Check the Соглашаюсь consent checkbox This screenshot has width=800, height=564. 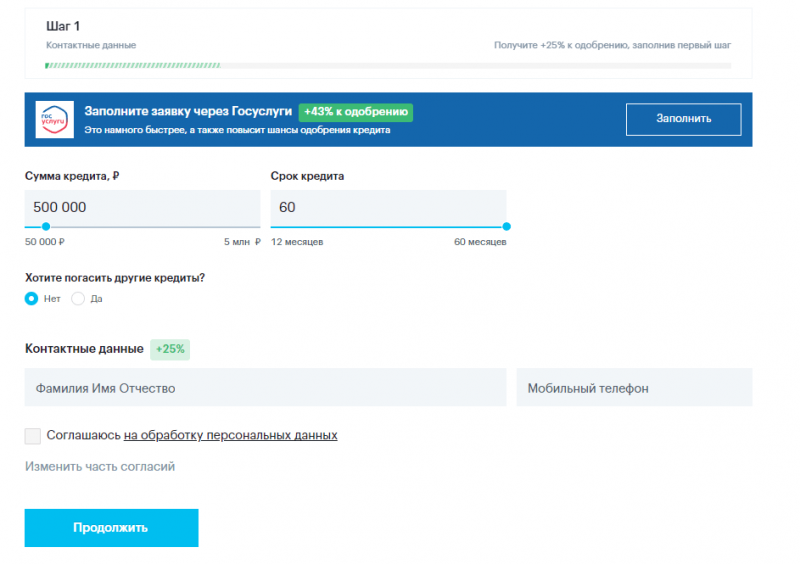click(33, 436)
